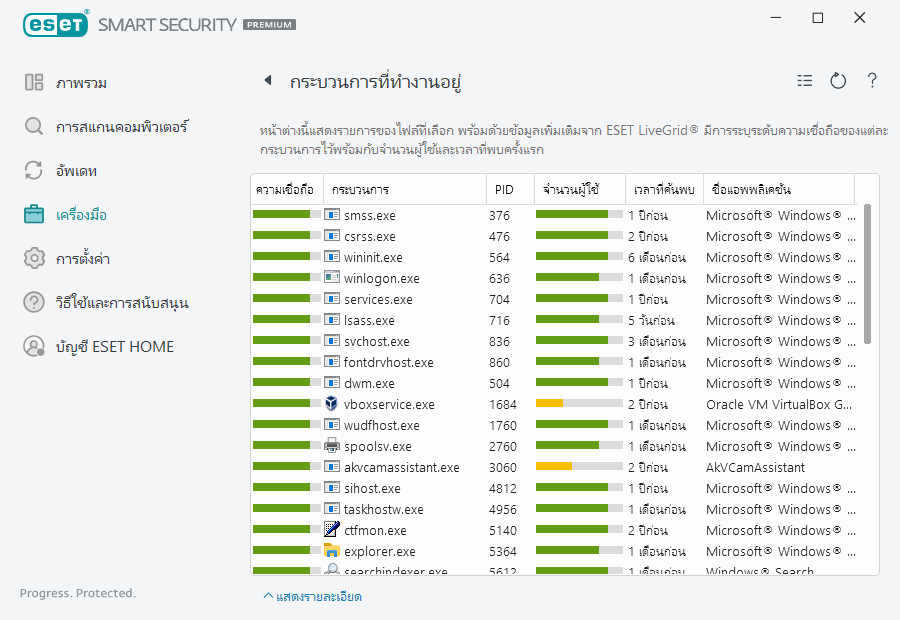Open the list view options icon

805,81
